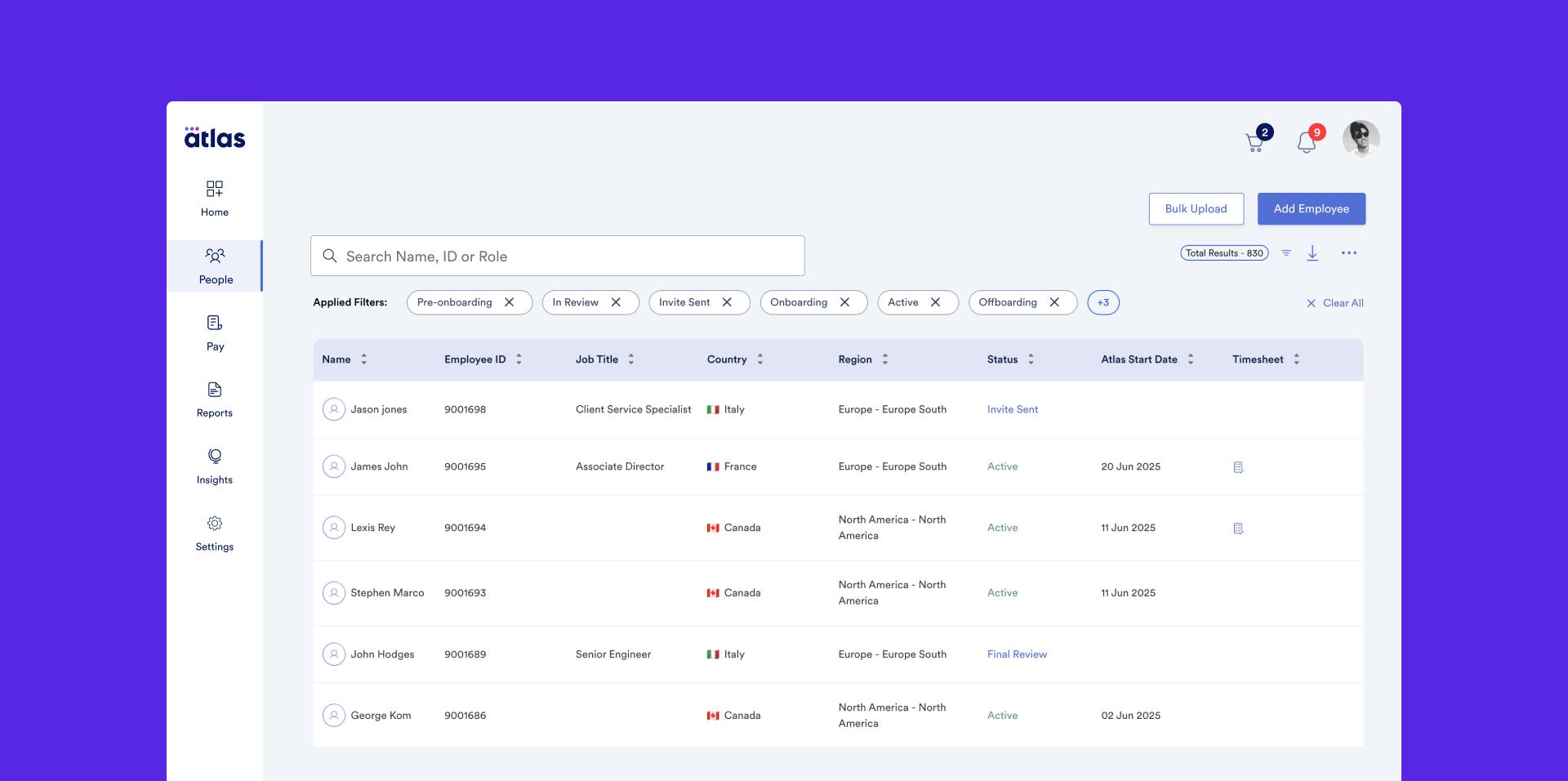
Task: Click the search magnifier icon
Action: pos(330,256)
